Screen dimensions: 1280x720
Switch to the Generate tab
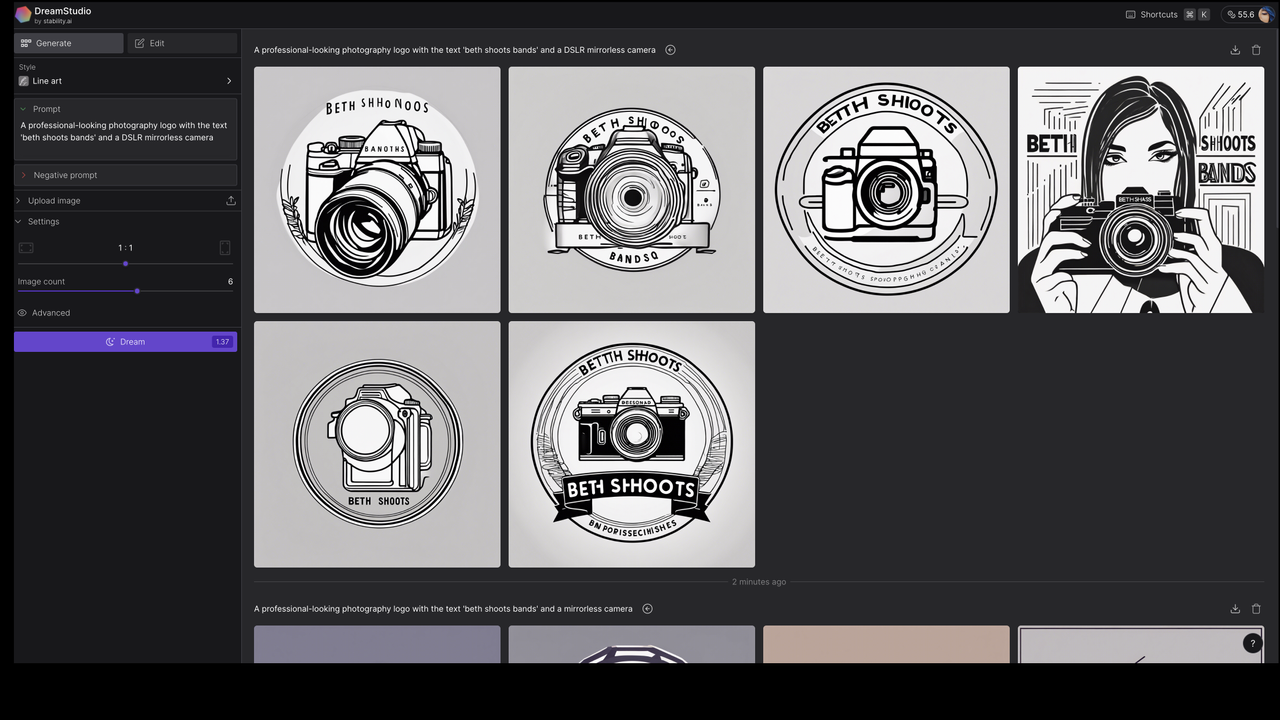click(x=69, y=43)
